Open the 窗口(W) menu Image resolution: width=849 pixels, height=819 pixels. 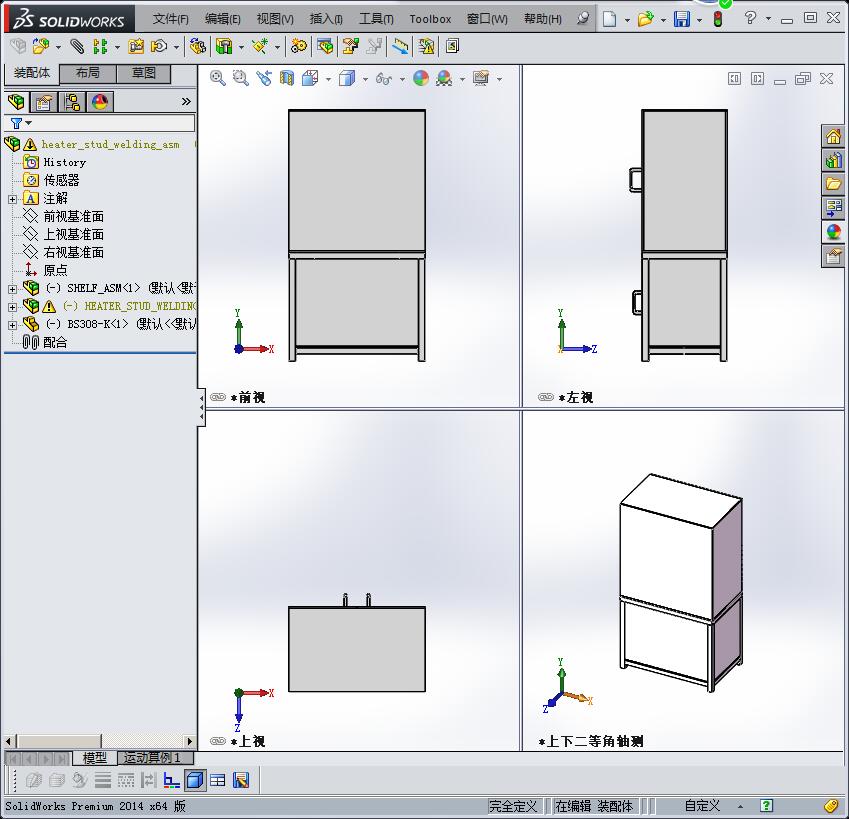coord(487,19)
